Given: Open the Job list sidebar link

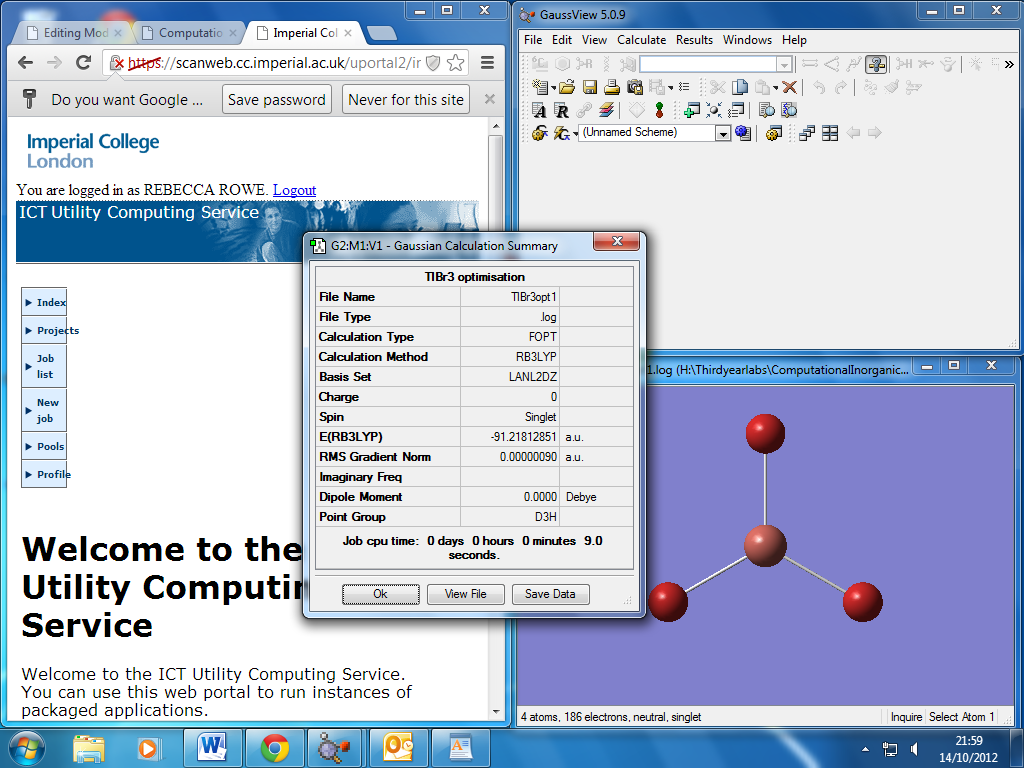Looking at the screenshot, I should pyautogui.click(x=44, y=366).
